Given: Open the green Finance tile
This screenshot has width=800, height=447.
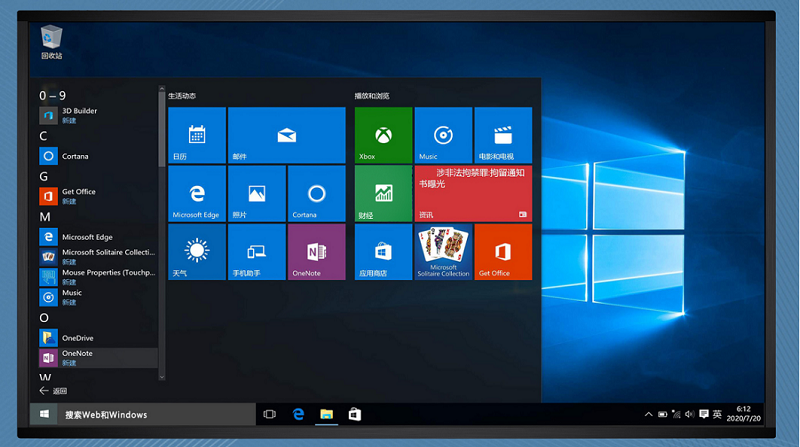Looking at the screenshot, I should click(383, 193).
